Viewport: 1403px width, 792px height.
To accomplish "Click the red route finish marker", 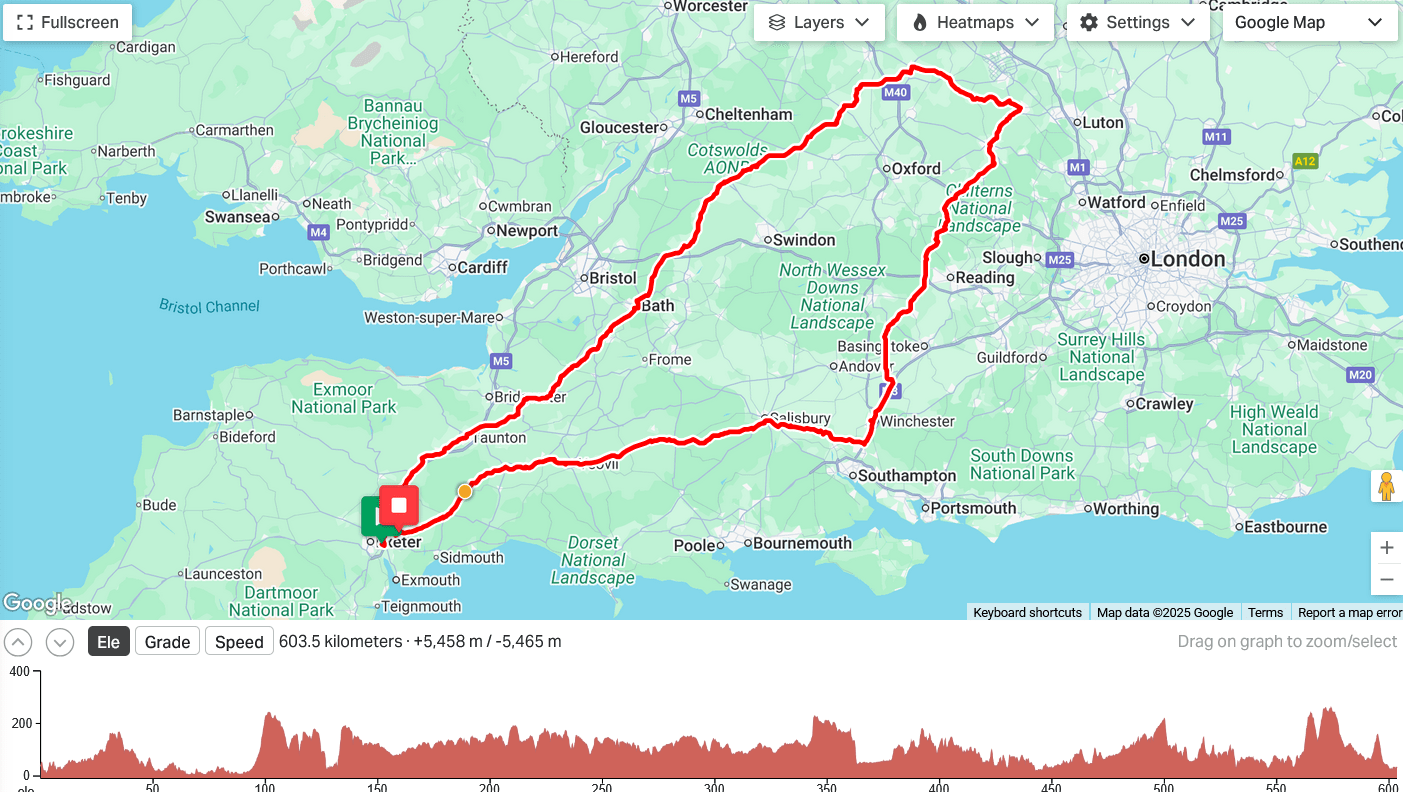I will coord(399,506).
